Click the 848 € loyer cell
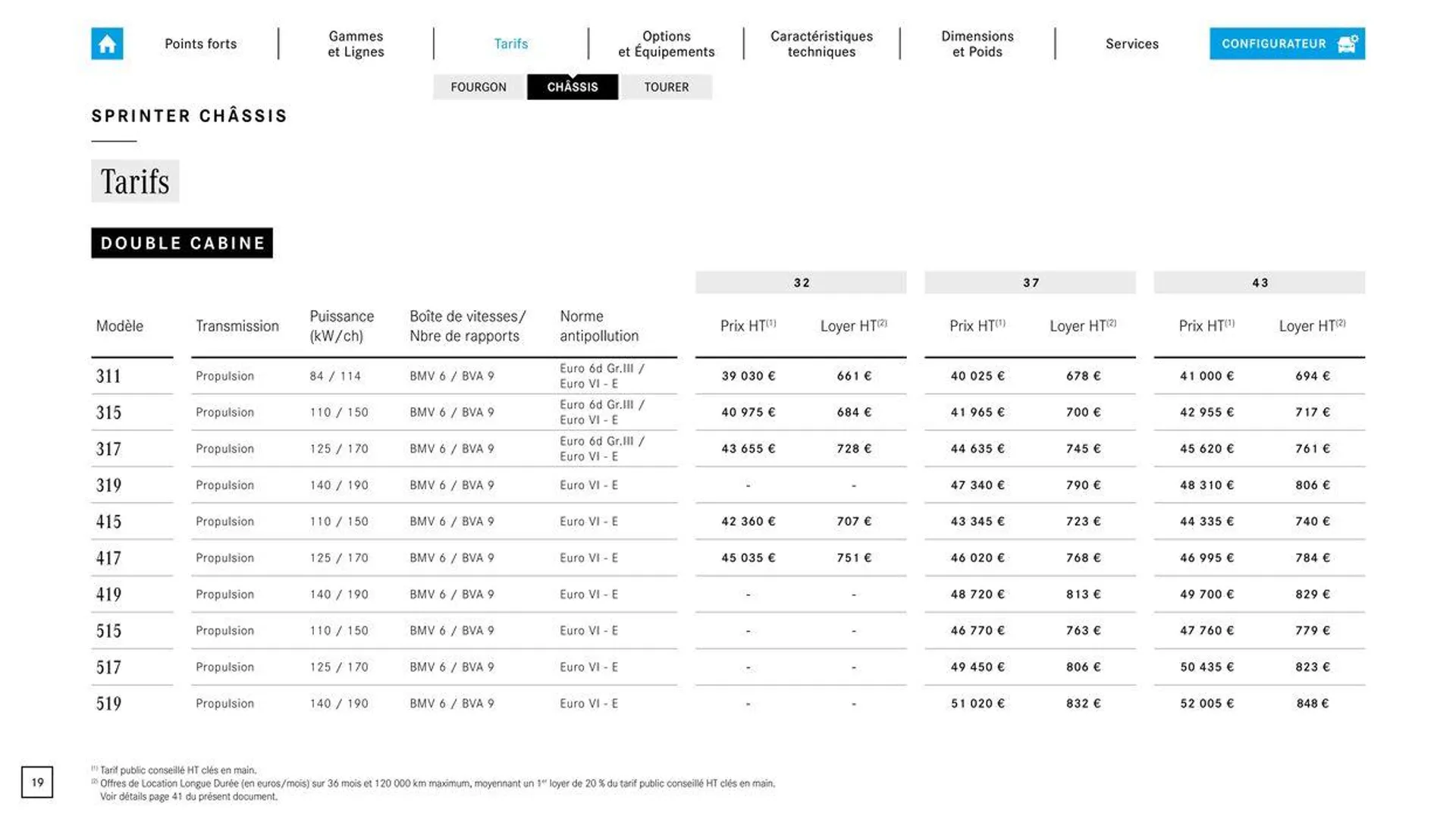 pyautogui.click(x=1312, y=704)
